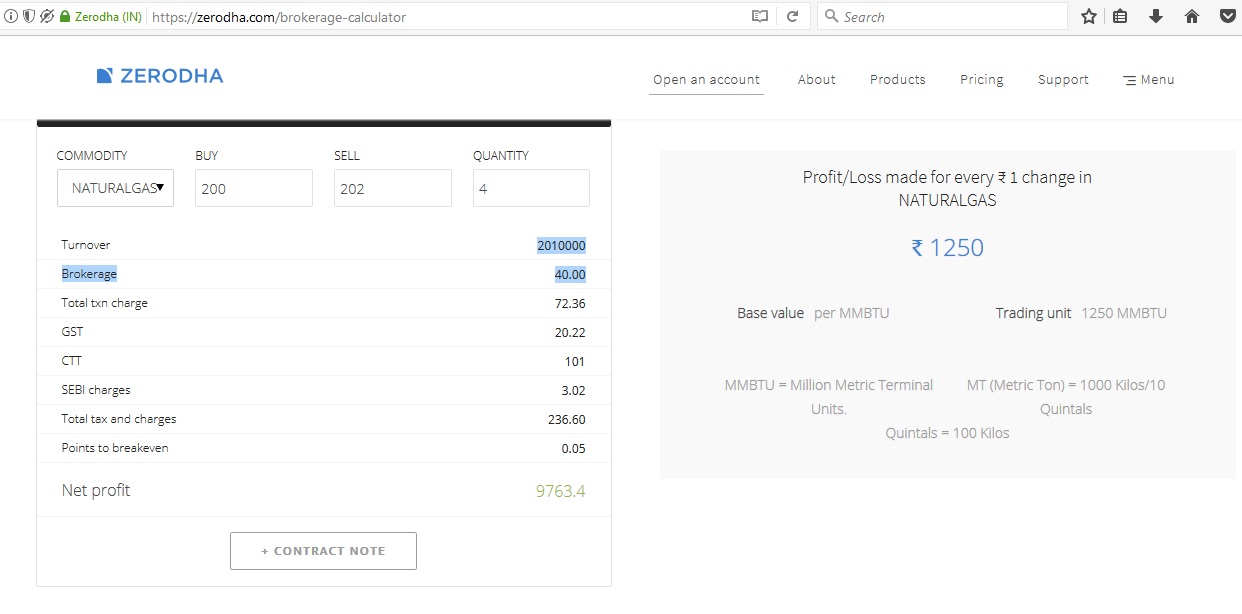Click the search magnifier icon in search bar
Image resolution: width=1242 pixels, height=614 pixels.
[831, 16]
